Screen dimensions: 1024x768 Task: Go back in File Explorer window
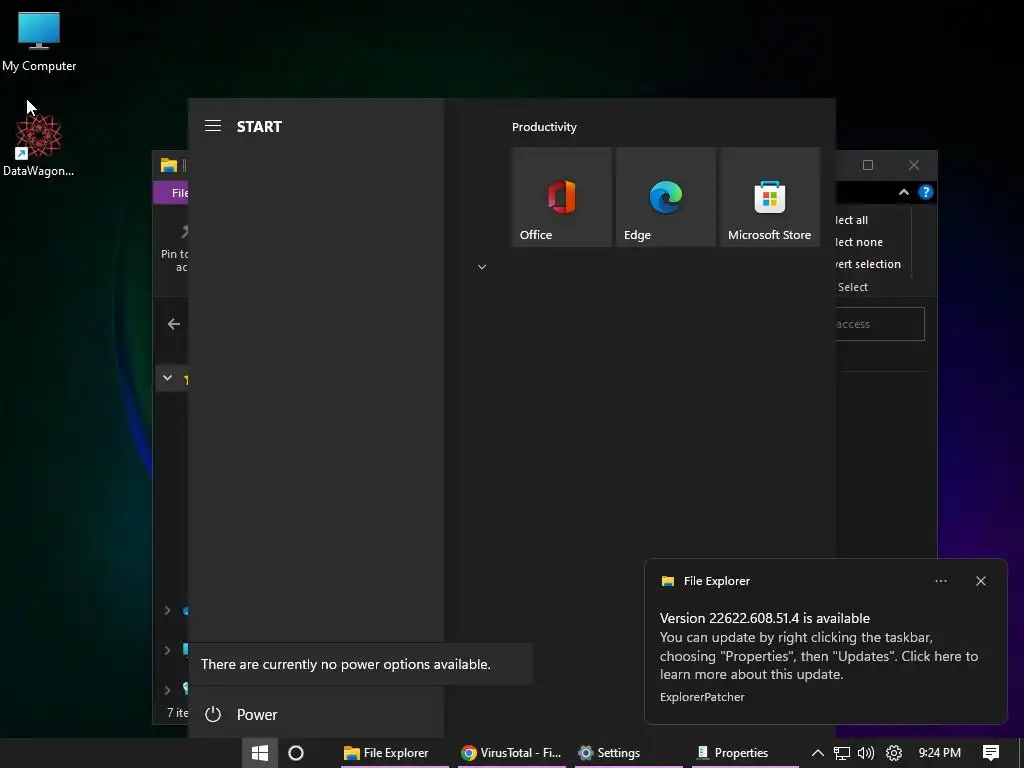(x=174, y=324)
